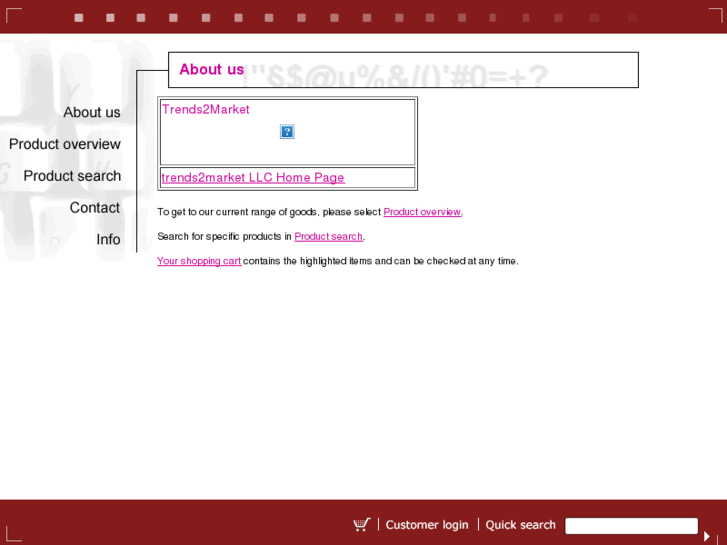The image size is (727, 545).
Task: Open Your shopping cart link
Action: click(x=199, y=261)
